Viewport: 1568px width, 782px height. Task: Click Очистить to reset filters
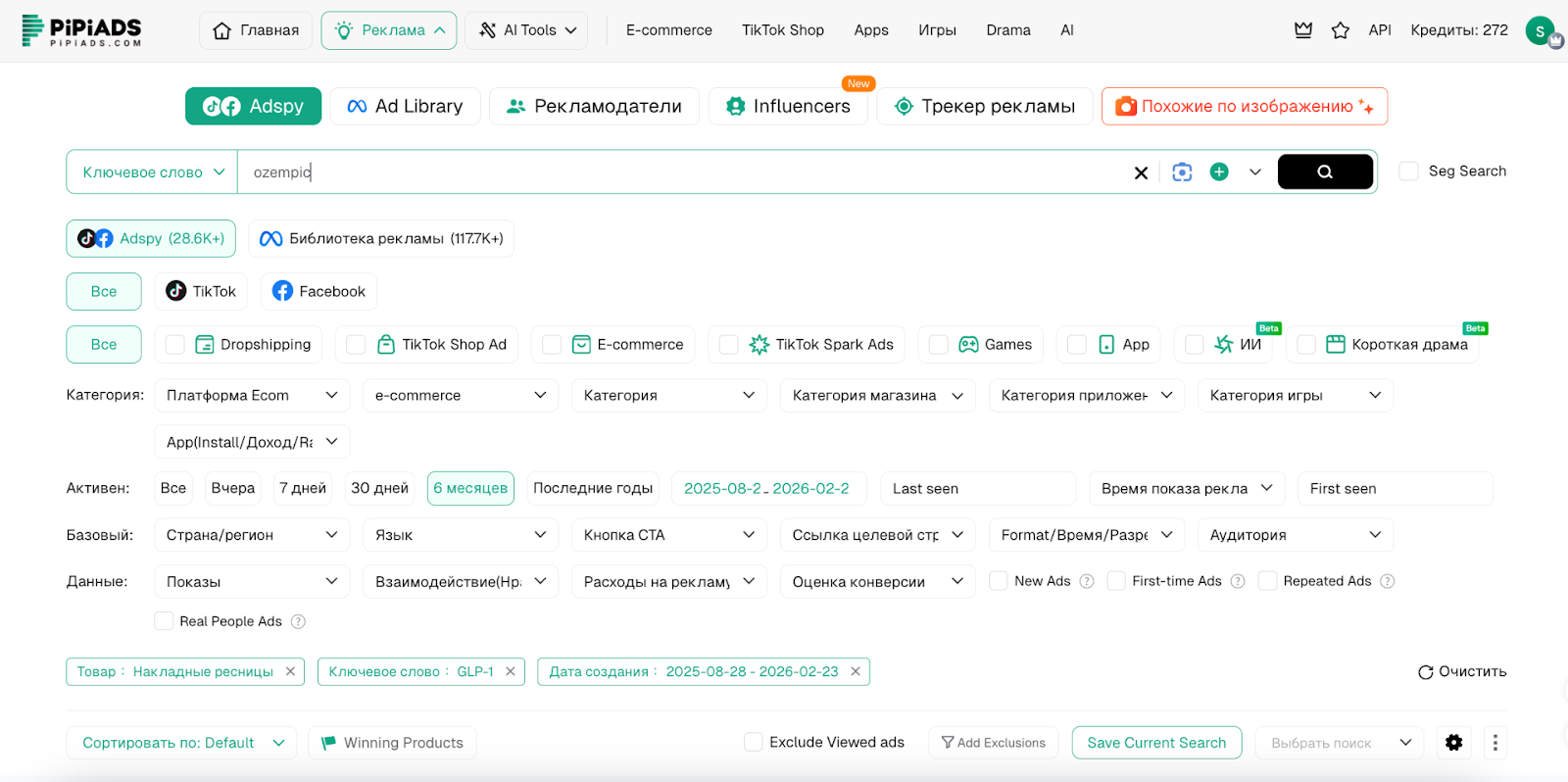point(1462,671)
